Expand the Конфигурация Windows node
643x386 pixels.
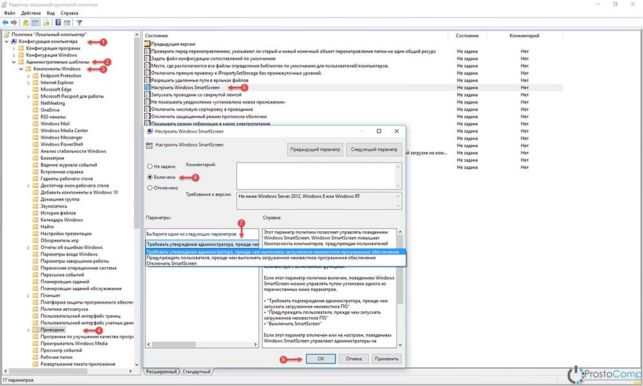pos(14,55)
